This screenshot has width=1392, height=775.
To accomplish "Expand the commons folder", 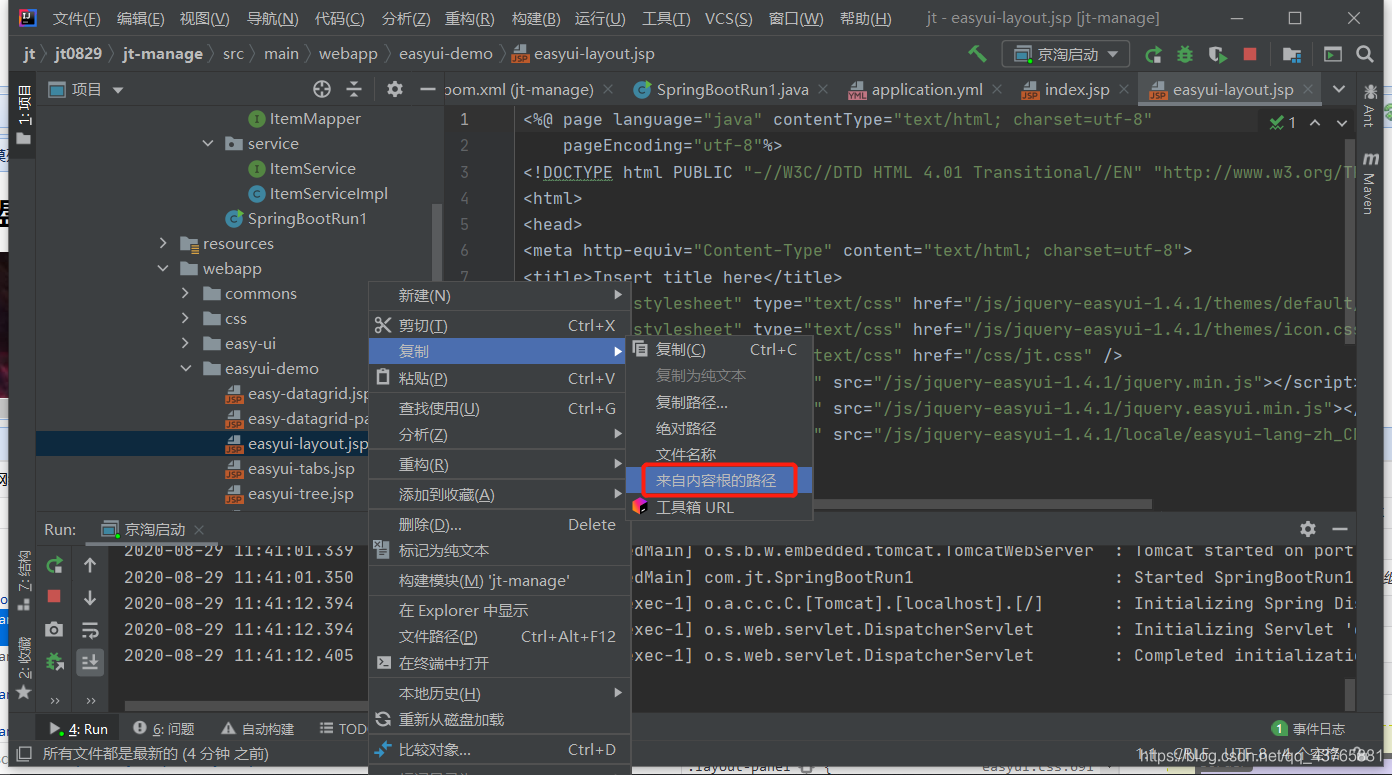I will 186,293.
